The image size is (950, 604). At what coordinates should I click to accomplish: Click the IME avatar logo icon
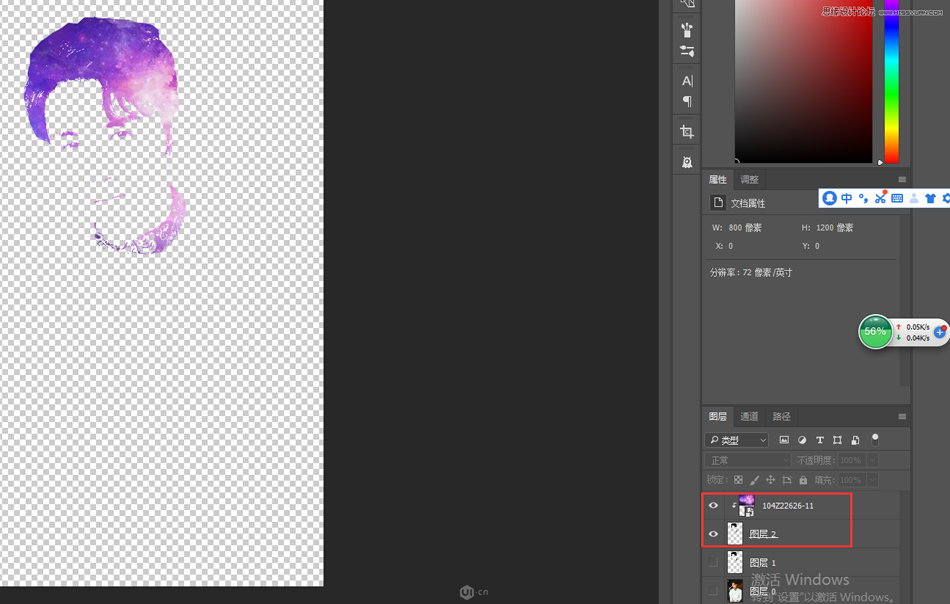pos(829,198)
